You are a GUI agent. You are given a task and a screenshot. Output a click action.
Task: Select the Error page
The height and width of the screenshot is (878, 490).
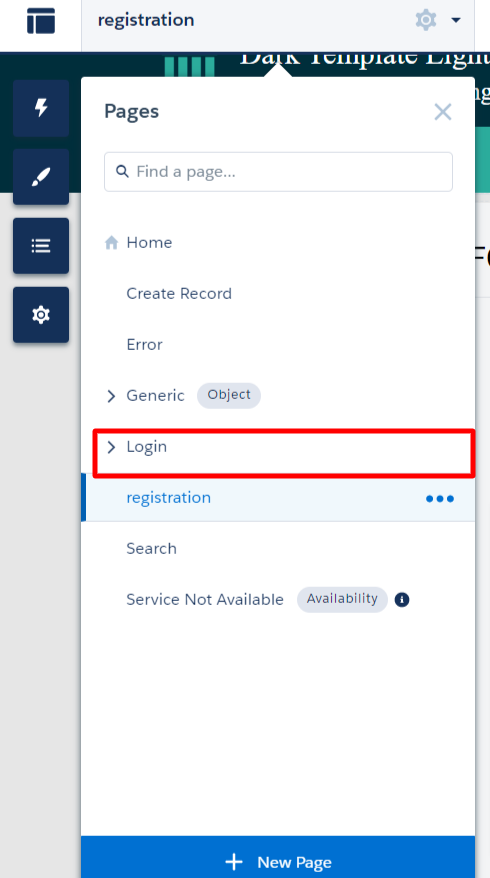coord(144,344)
